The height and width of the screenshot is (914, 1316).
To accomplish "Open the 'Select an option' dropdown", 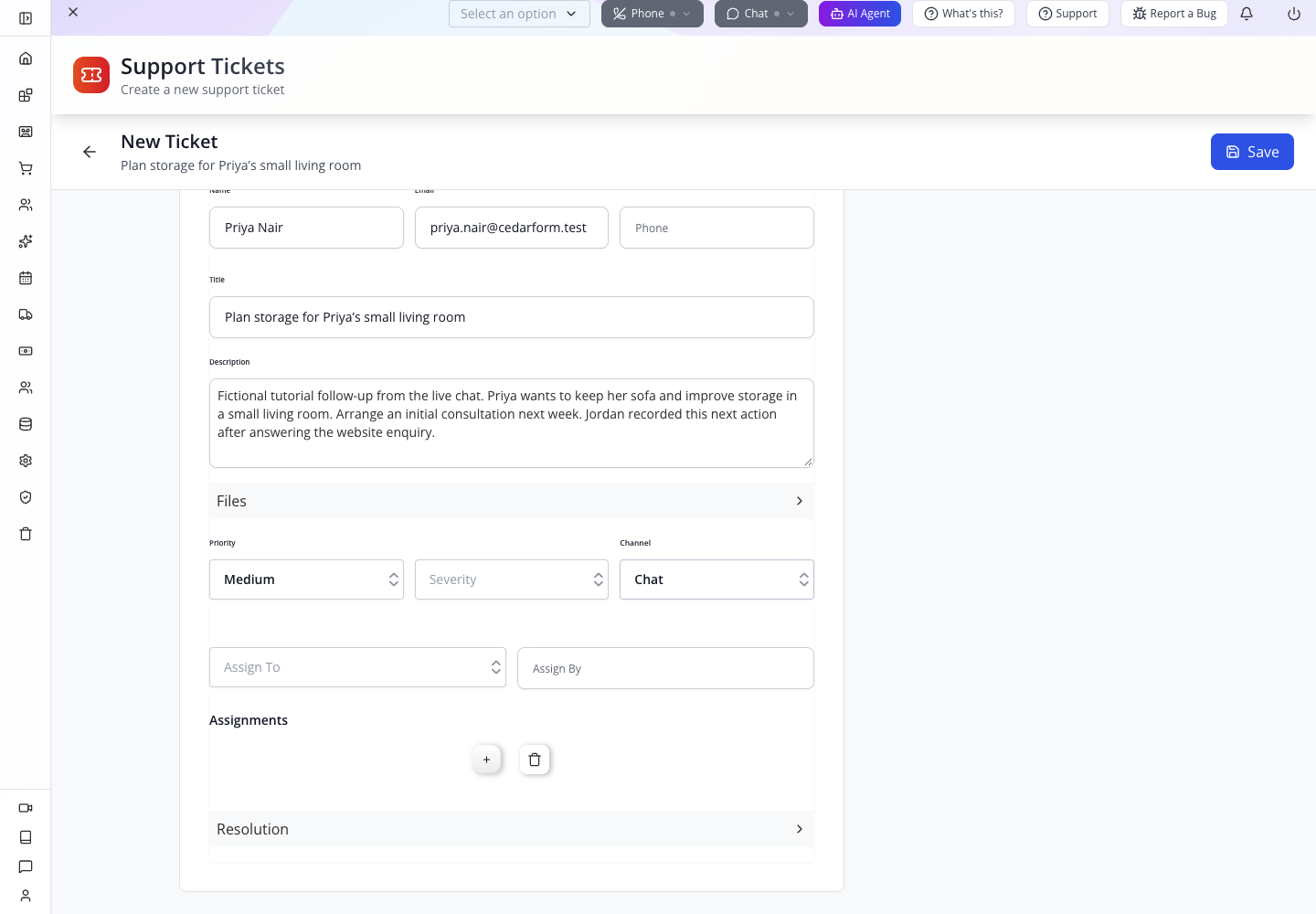I will click(519, 14).
